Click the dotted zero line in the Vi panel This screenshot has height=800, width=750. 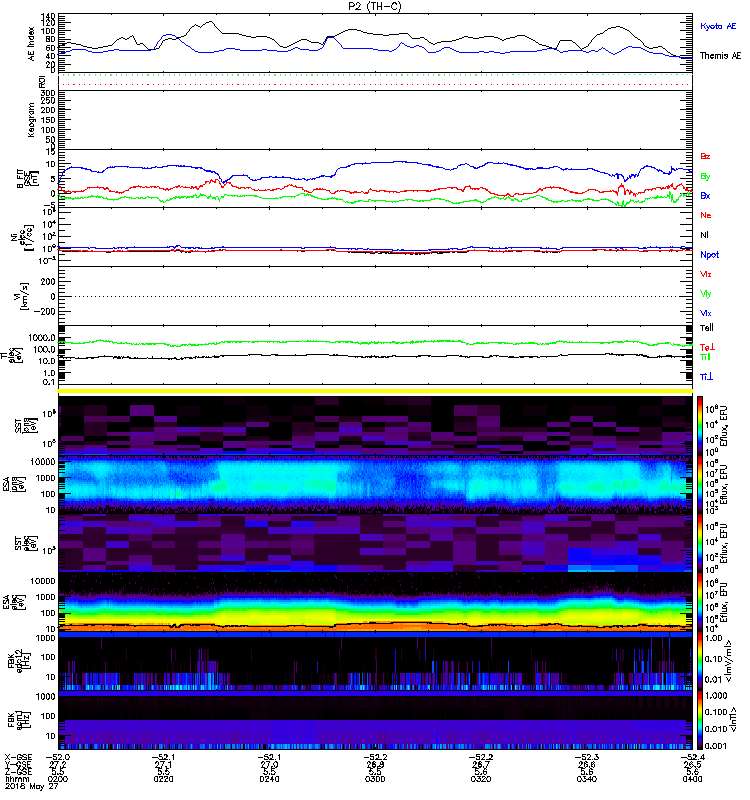(375, 296)
